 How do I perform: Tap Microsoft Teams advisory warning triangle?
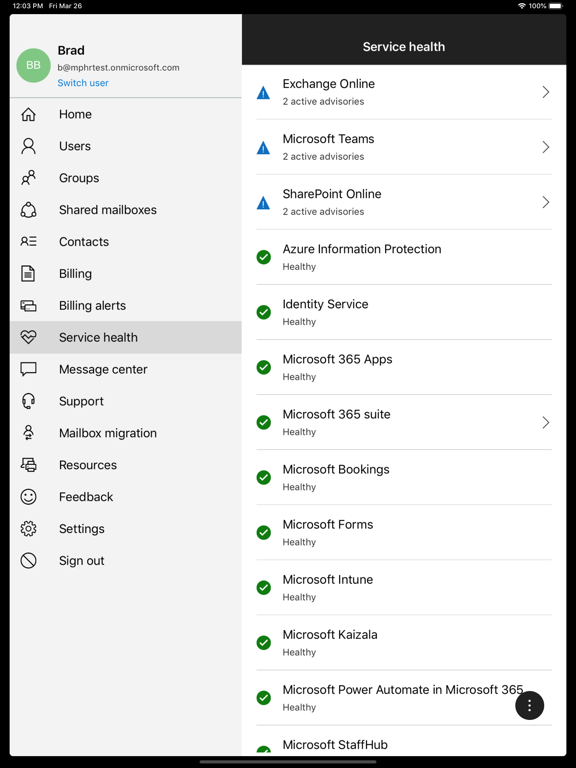click(x=264, y=147)
